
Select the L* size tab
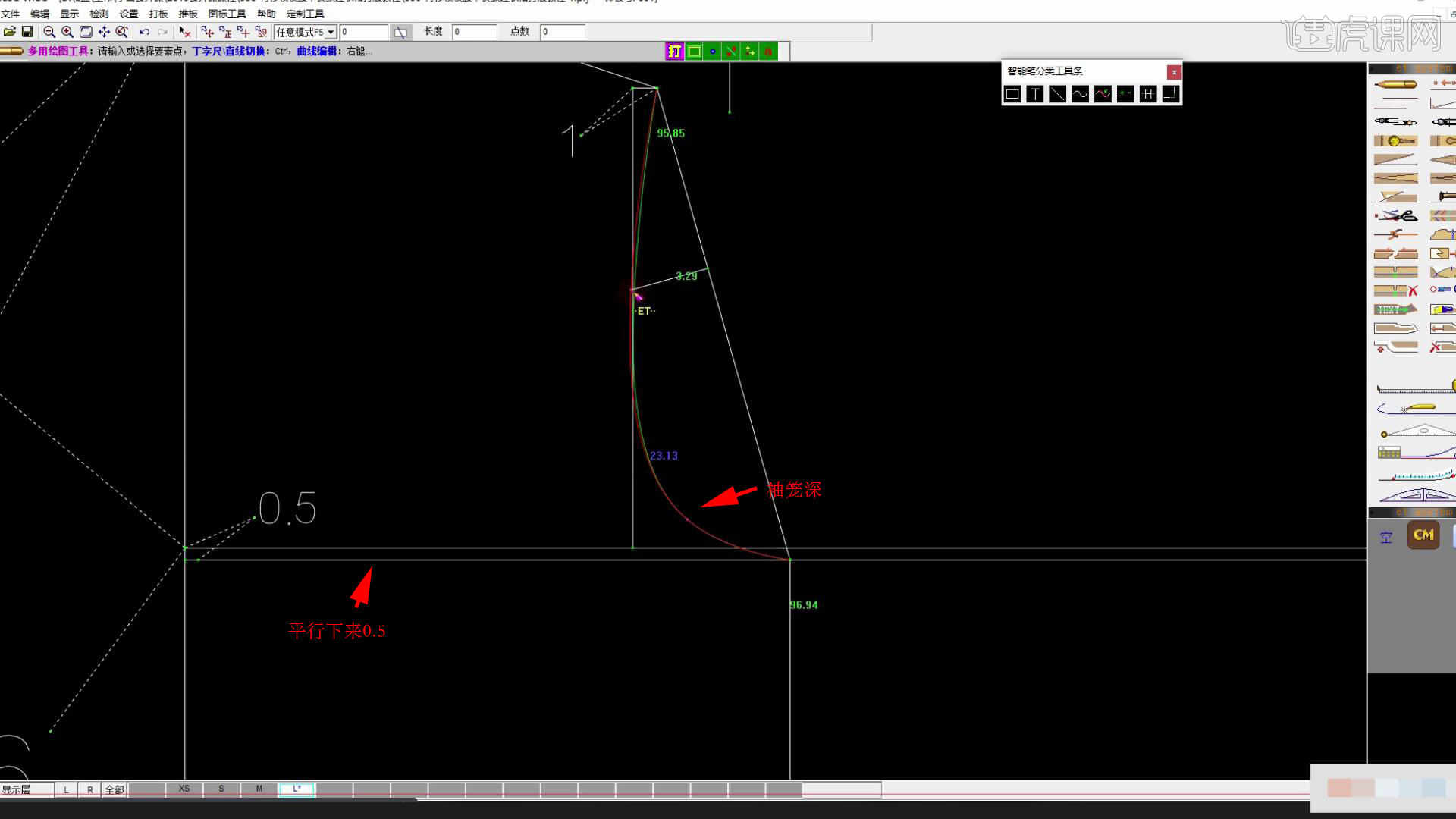[297, 789]
